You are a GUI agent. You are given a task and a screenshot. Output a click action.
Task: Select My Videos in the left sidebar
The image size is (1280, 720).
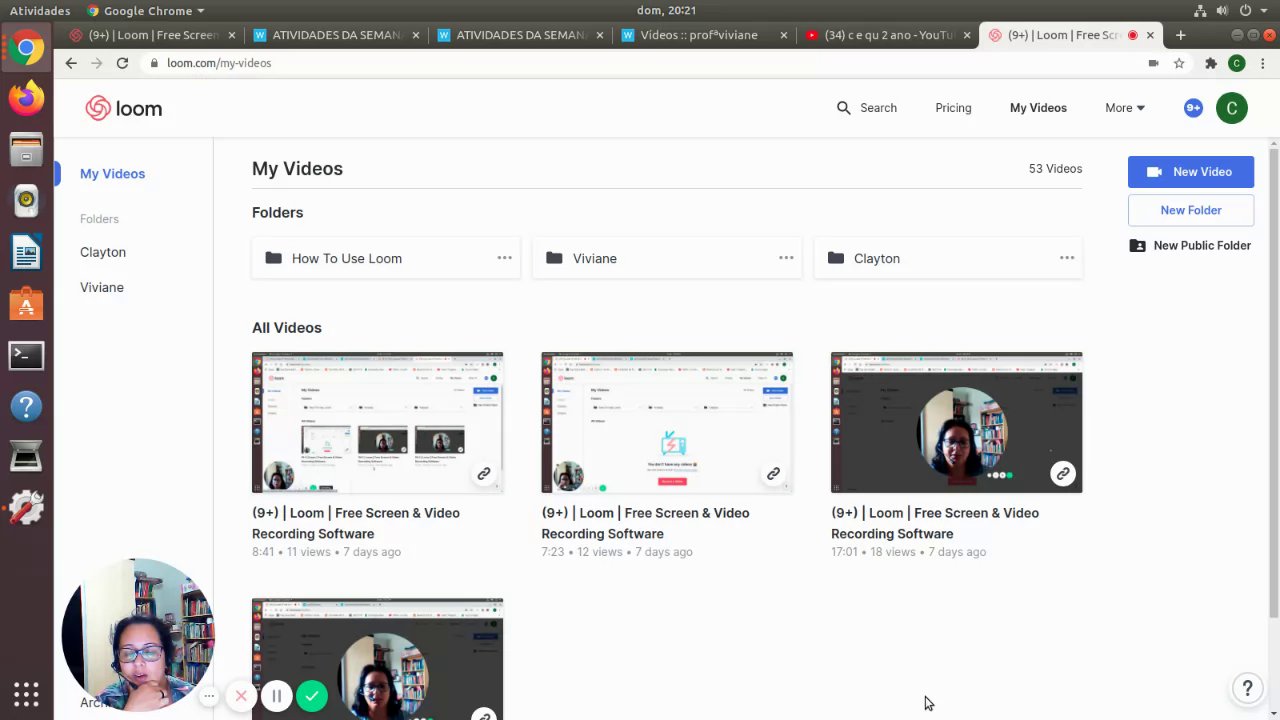[x=112, y=174]
